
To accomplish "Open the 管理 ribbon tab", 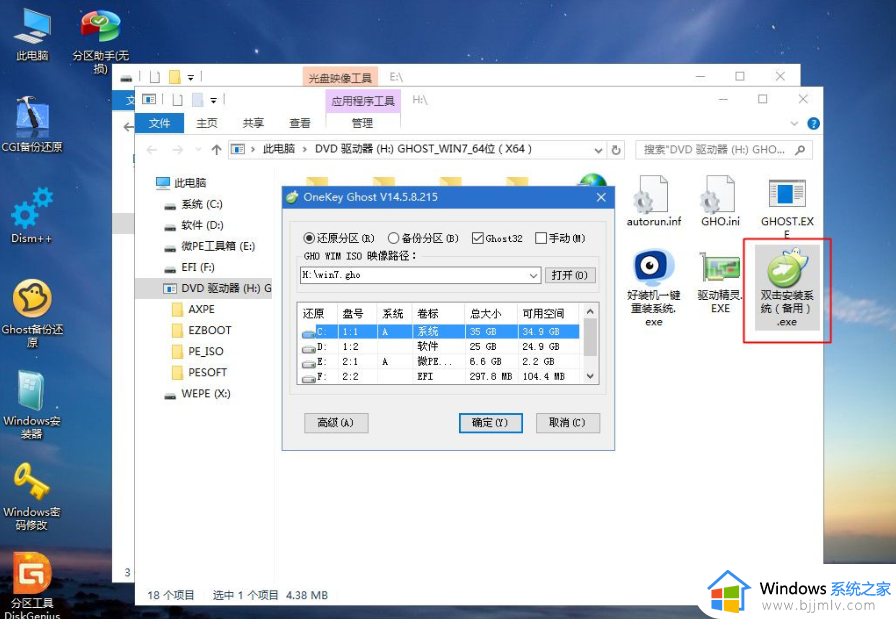I will pyautogui.click(x=362, y=123).
